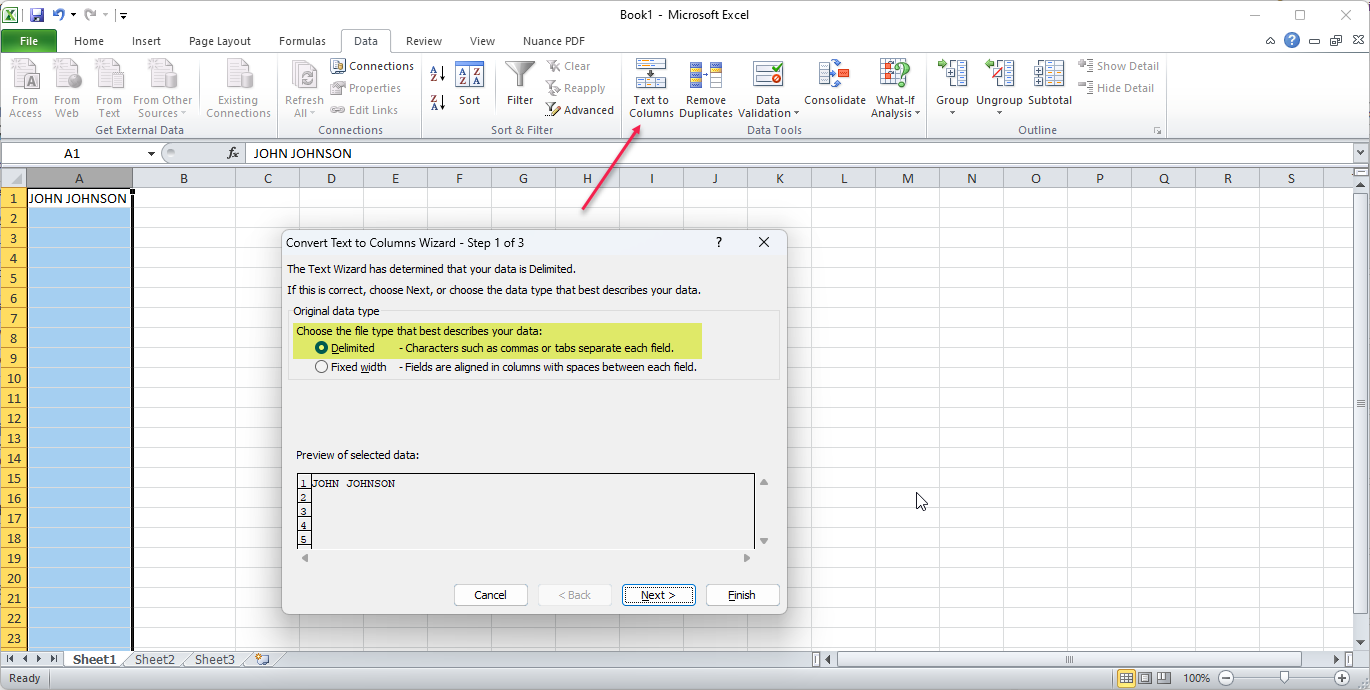Switch to the Sheet2 worksheet tab
The width and height of the screenshot is (1370, 690).
click(154, 660)
